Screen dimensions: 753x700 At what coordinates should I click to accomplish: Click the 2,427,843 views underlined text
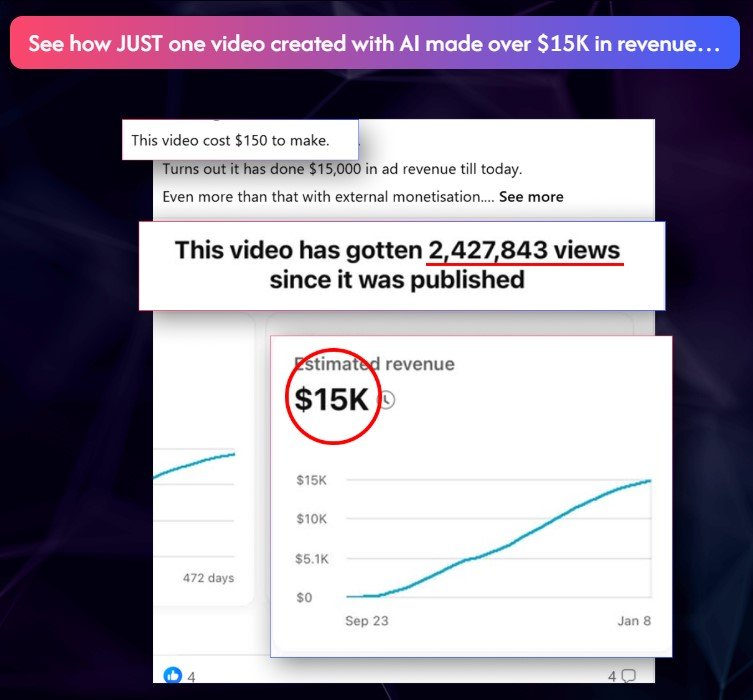[x=524, y=250]
